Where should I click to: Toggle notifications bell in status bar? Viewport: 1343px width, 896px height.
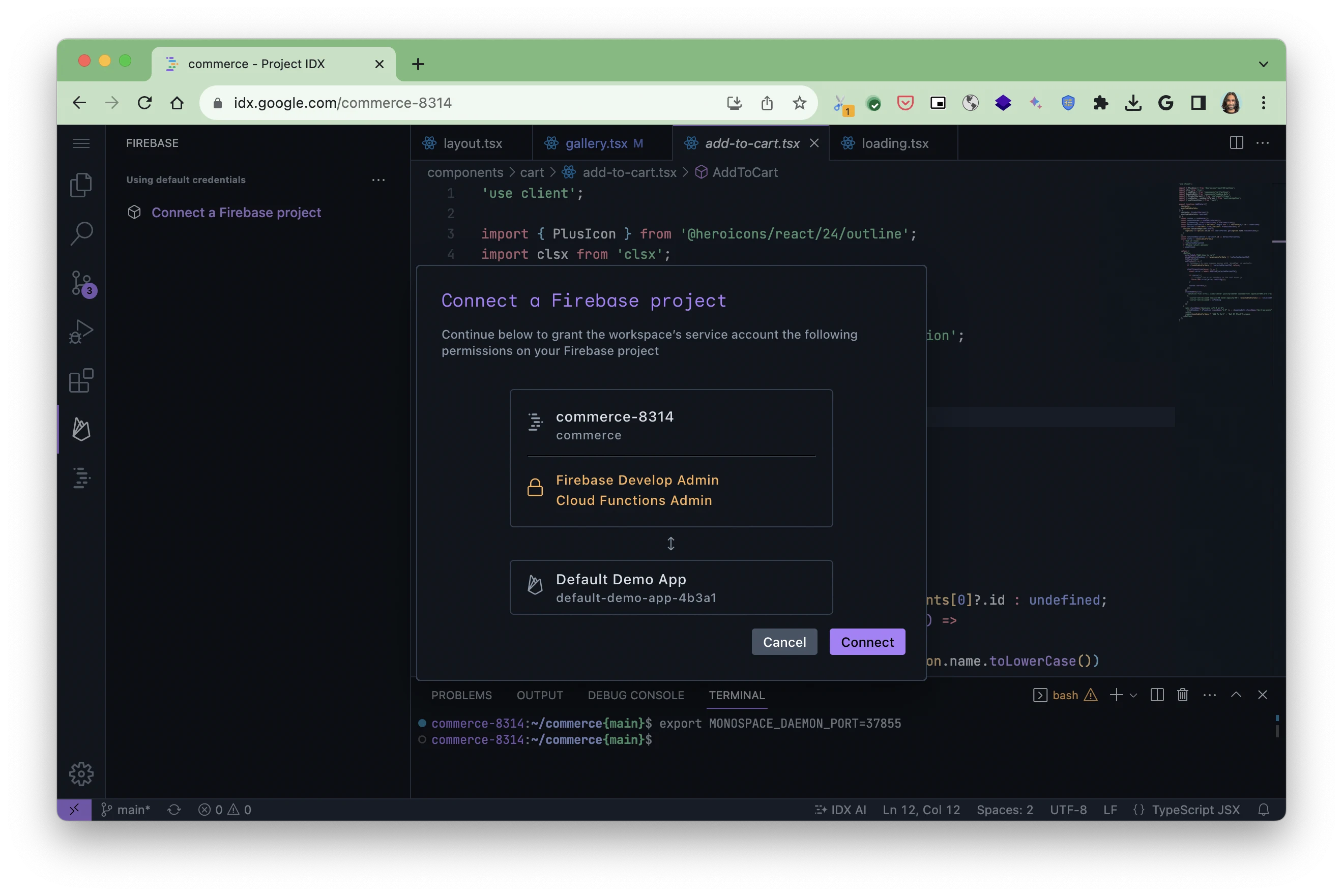point(1263,810)
